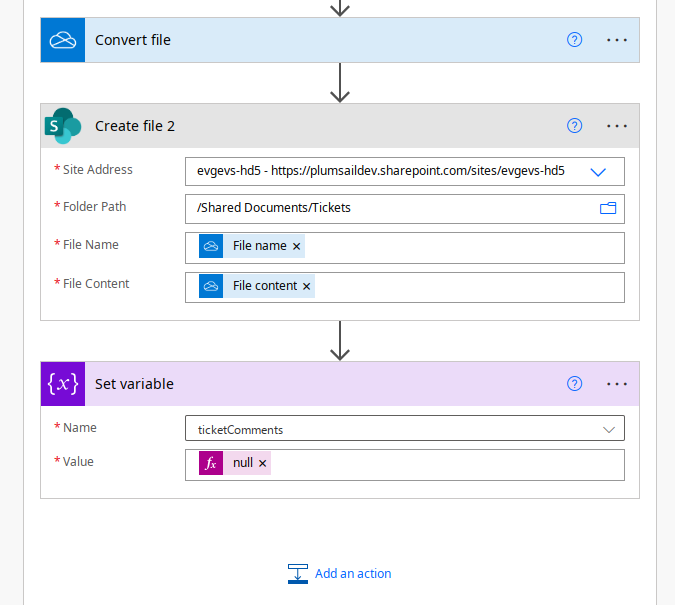
Task: Open the folder picker for Folder Path
Action: 607,208
